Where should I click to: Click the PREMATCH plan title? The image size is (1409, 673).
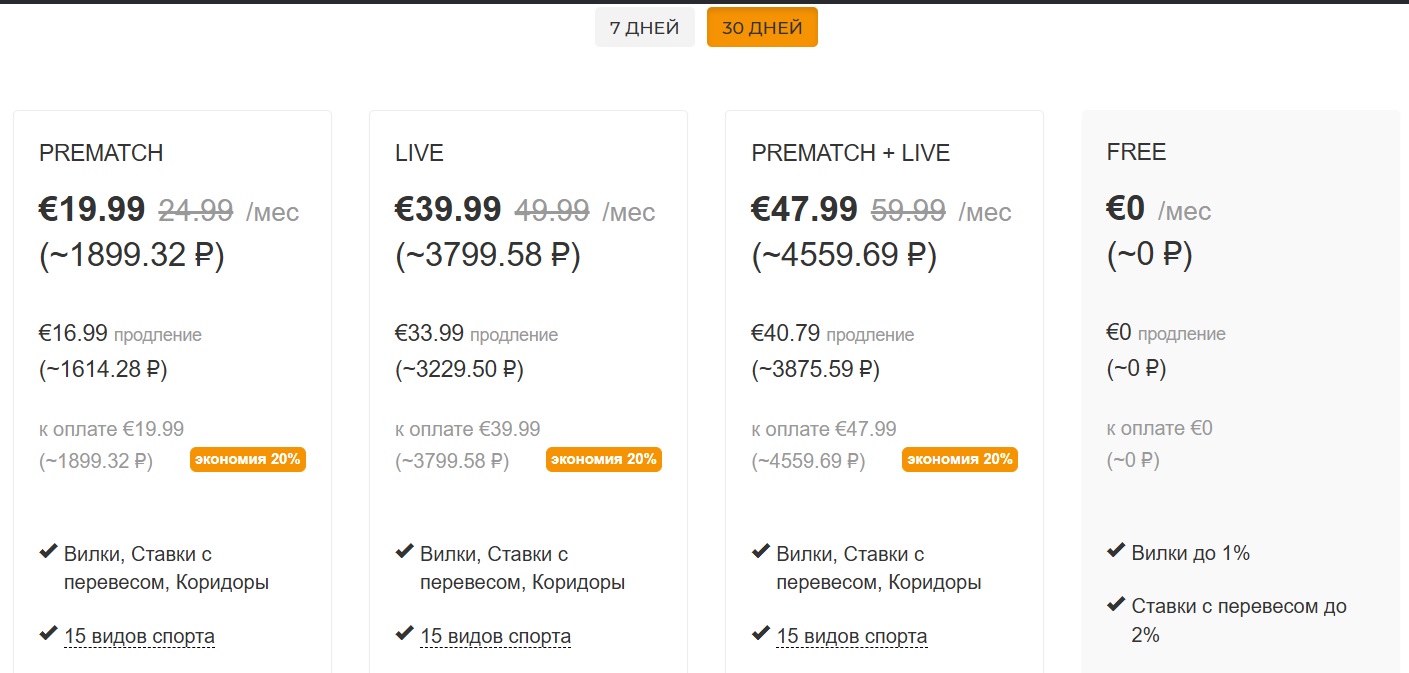pyautogui.click(x=101, y=153)
